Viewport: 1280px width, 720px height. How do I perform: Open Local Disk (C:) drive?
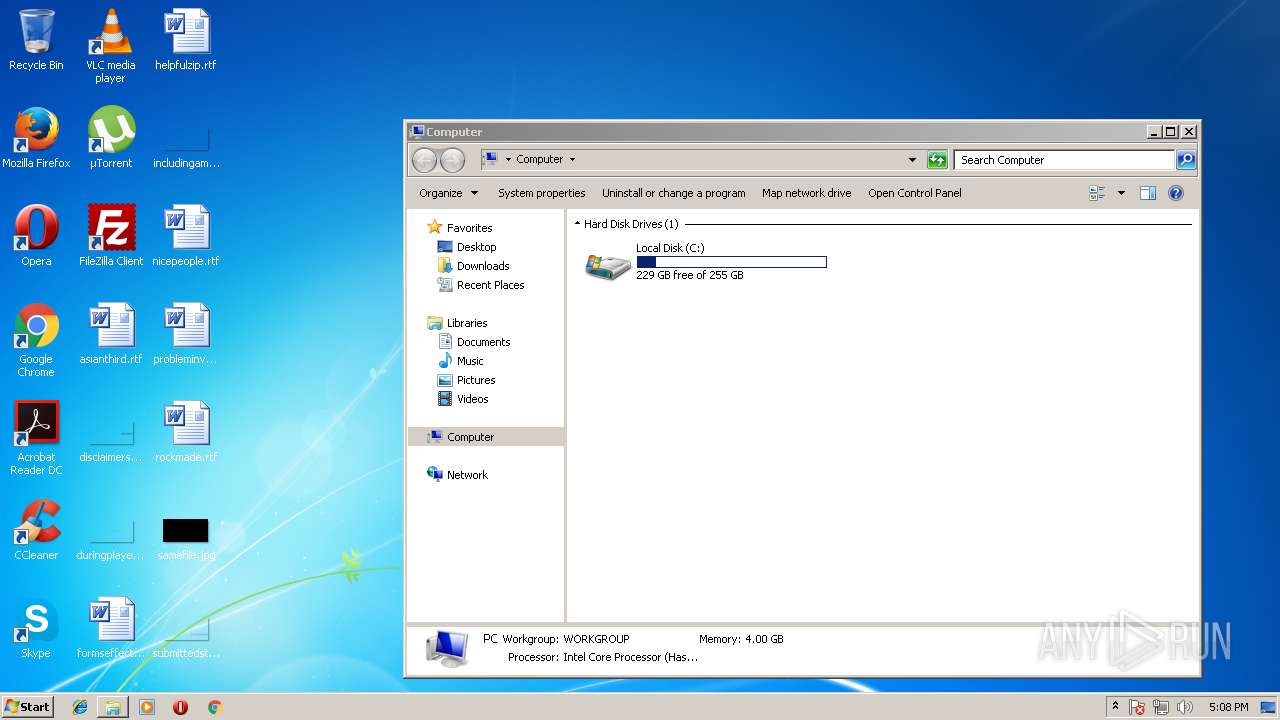click(705, 261)
